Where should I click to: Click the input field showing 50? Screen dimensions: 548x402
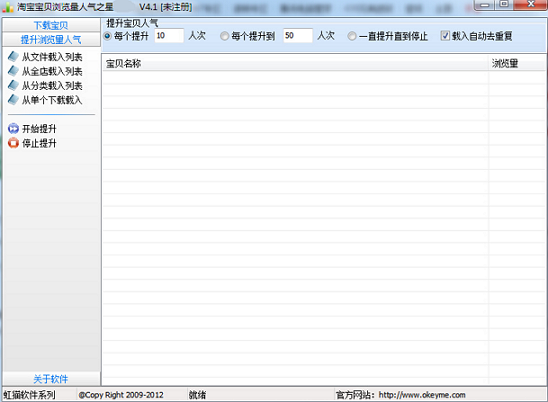pos(298,36)
